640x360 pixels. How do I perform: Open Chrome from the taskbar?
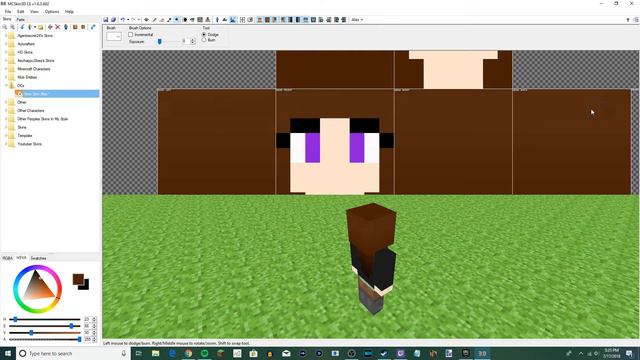click(x=188, y=353)
